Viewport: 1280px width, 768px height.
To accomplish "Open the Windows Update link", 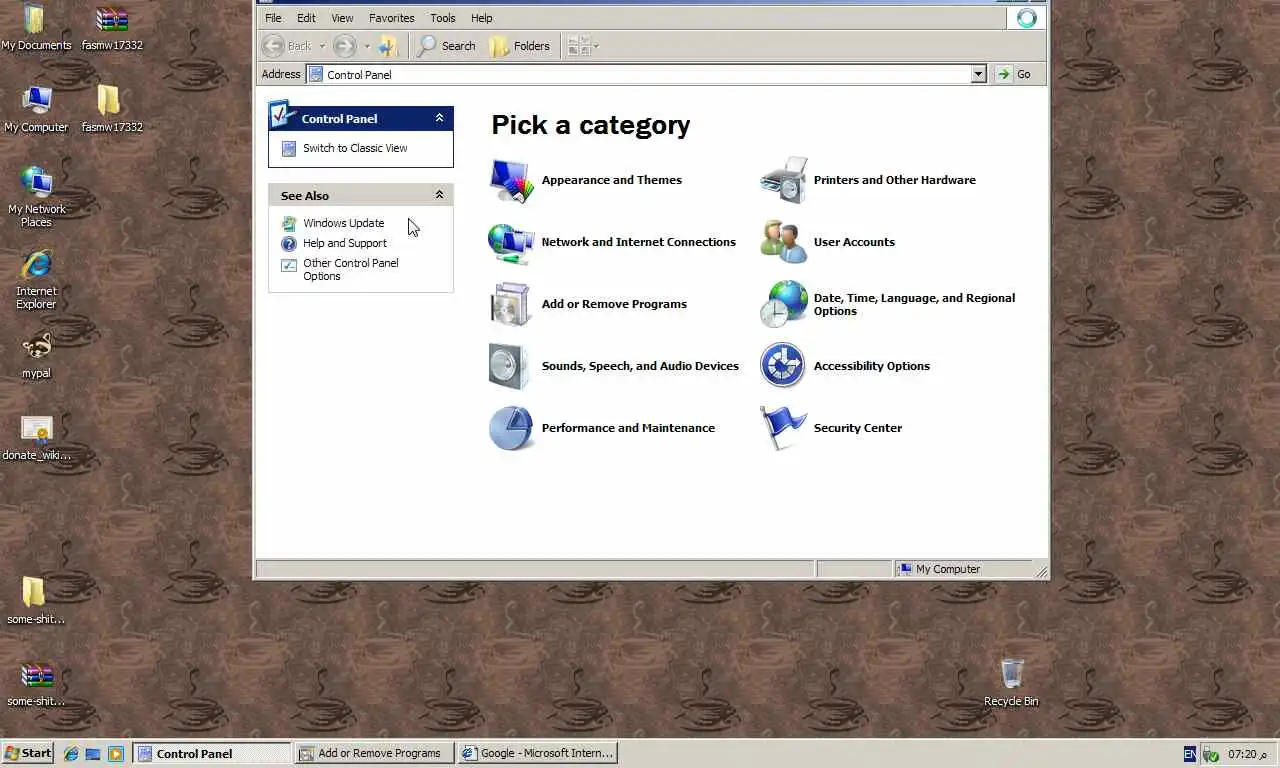I will pyautogui.click(x=343, y=223).
